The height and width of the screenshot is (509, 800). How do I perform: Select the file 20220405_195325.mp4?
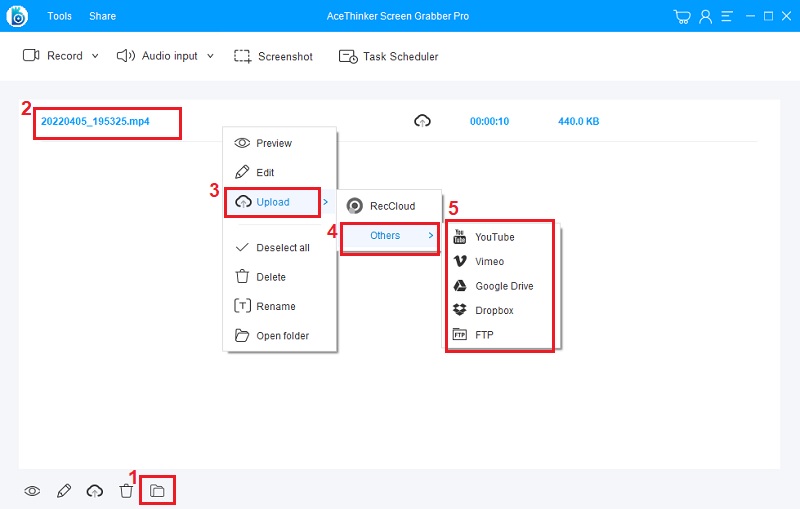point(95,121)
